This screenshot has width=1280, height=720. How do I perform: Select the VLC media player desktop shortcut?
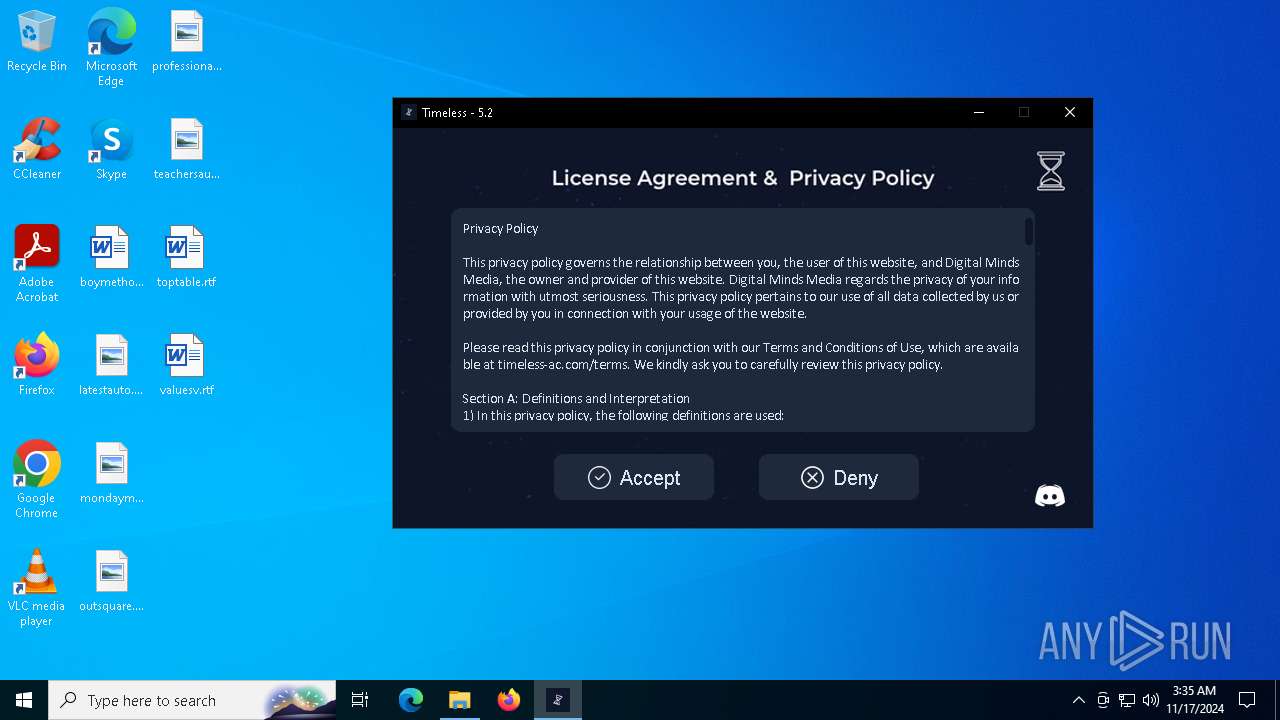(37, 588)
